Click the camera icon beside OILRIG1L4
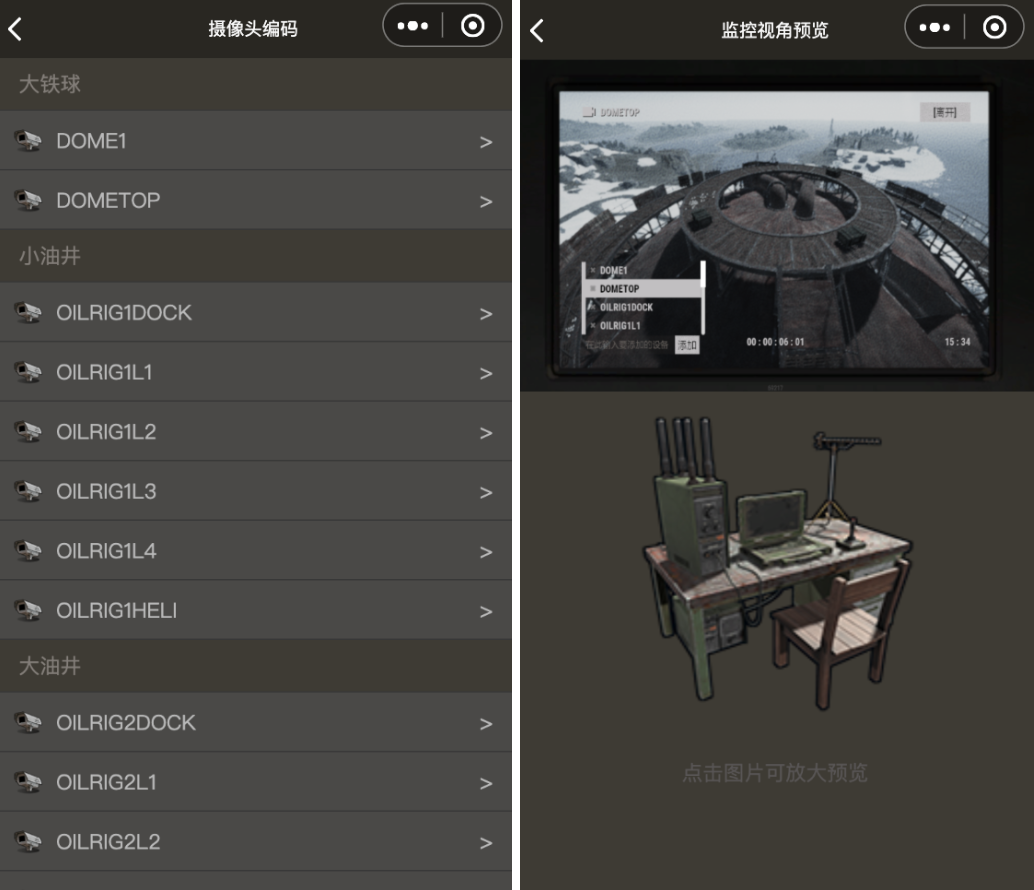 pos(28,550)
